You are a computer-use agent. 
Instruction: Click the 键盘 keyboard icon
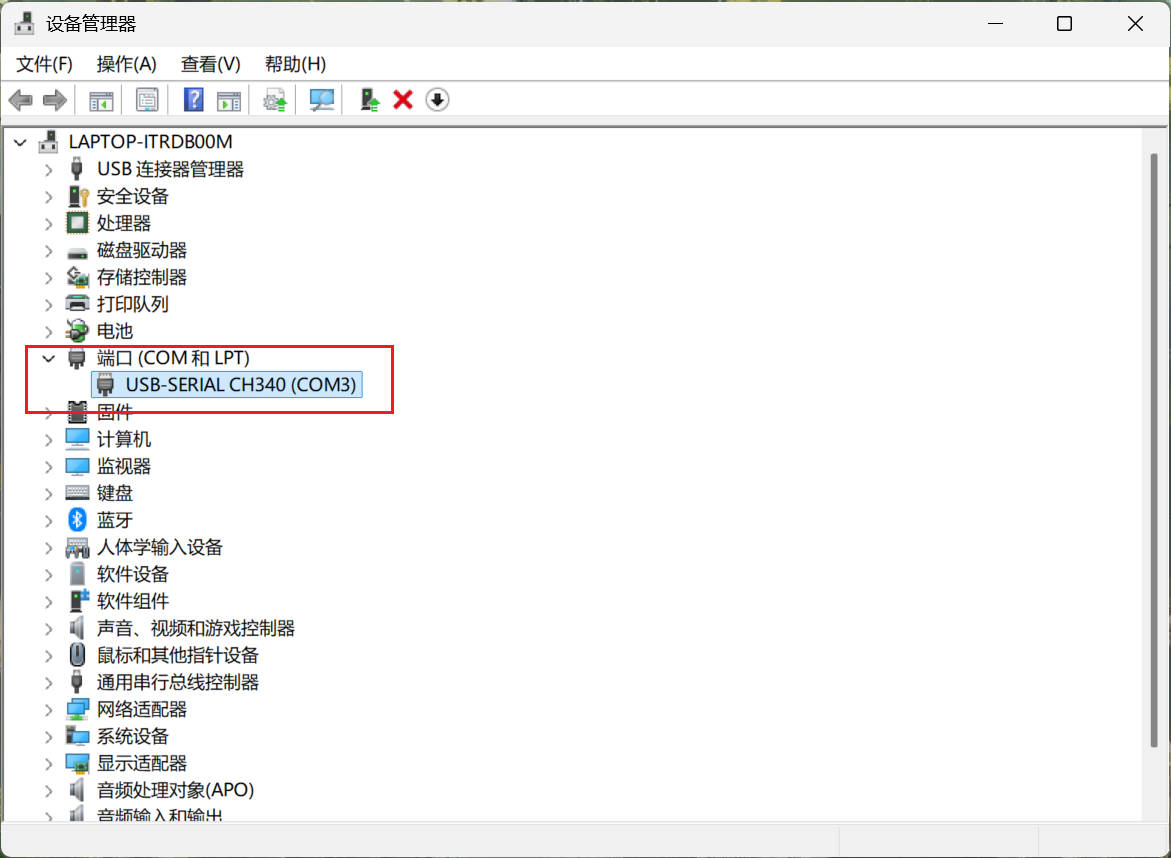pyautogui.click(x=77, y=493)
